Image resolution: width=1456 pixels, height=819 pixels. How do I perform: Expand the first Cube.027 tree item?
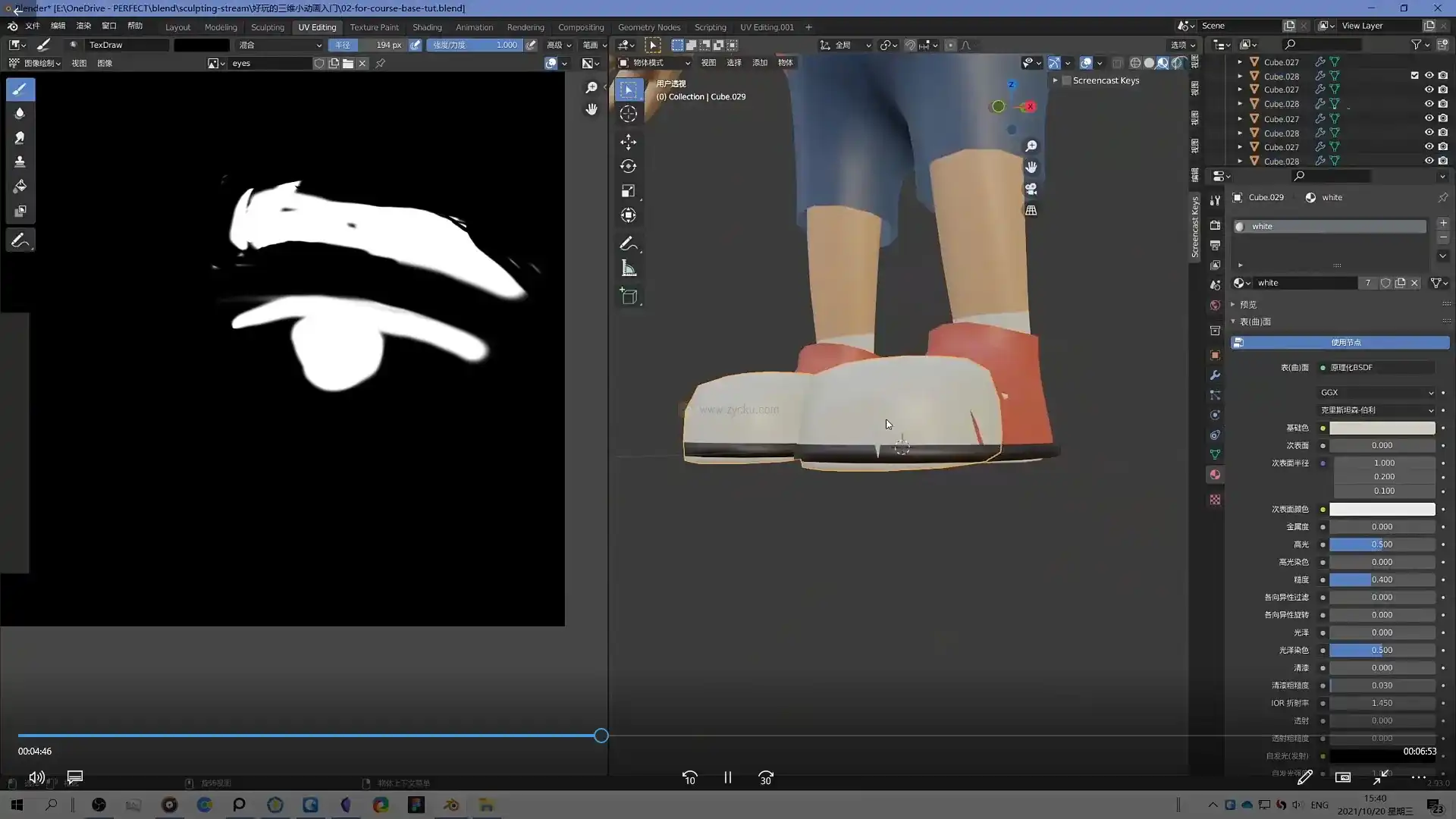tap(1240, 62)
